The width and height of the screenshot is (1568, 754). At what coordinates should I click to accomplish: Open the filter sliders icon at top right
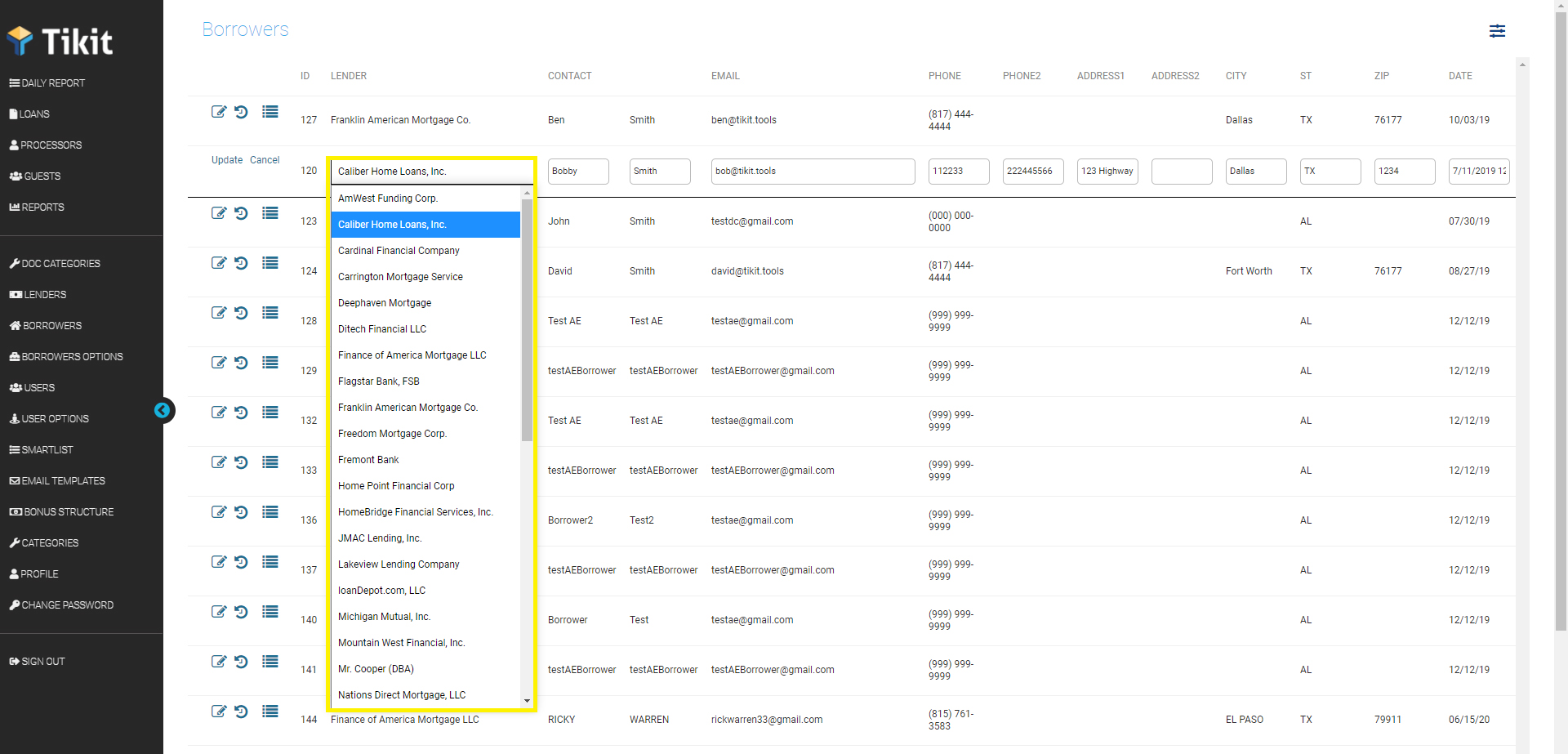(x=1498, y=31)
